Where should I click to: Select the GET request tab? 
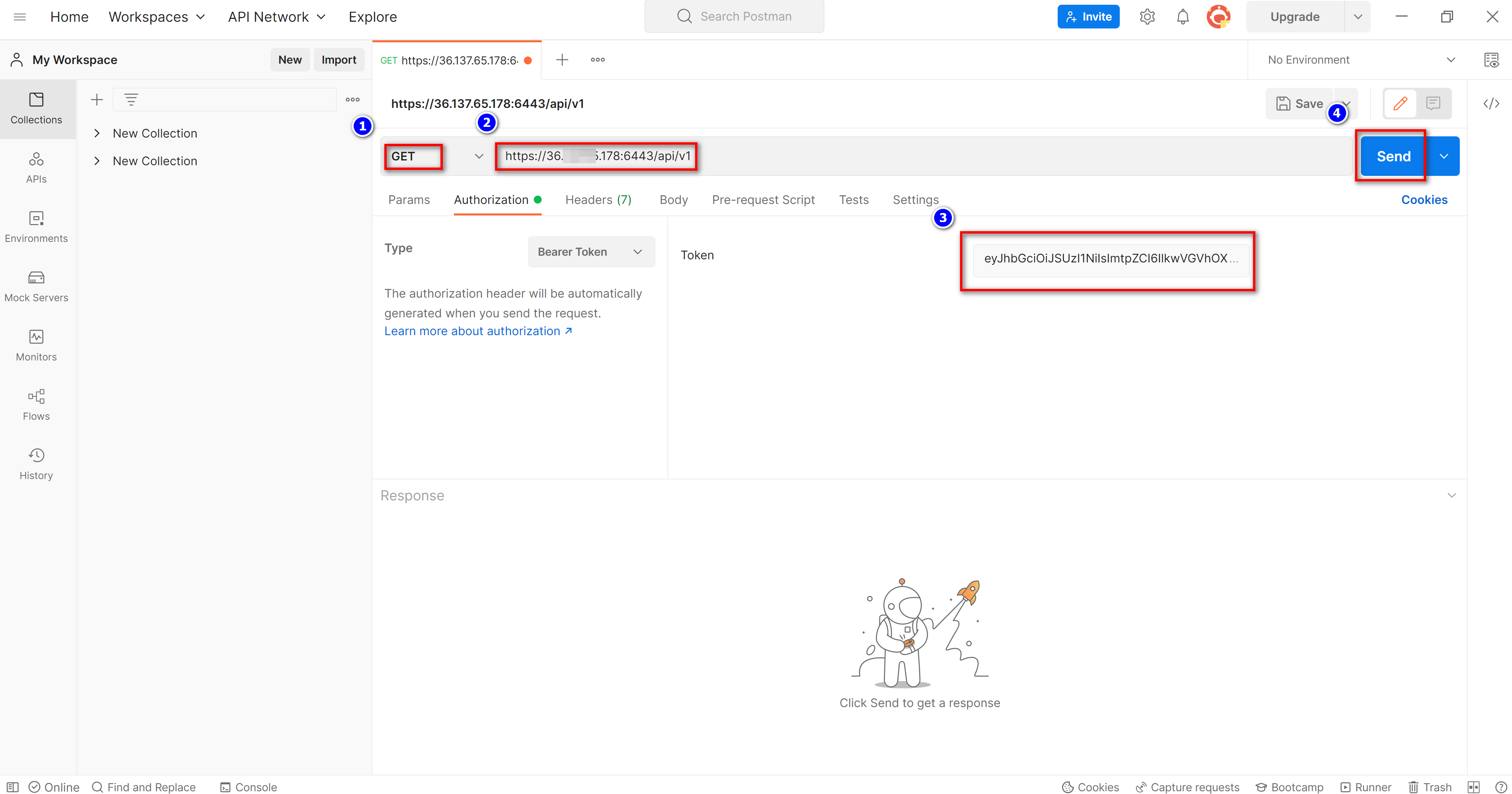(x=457, y=60)
